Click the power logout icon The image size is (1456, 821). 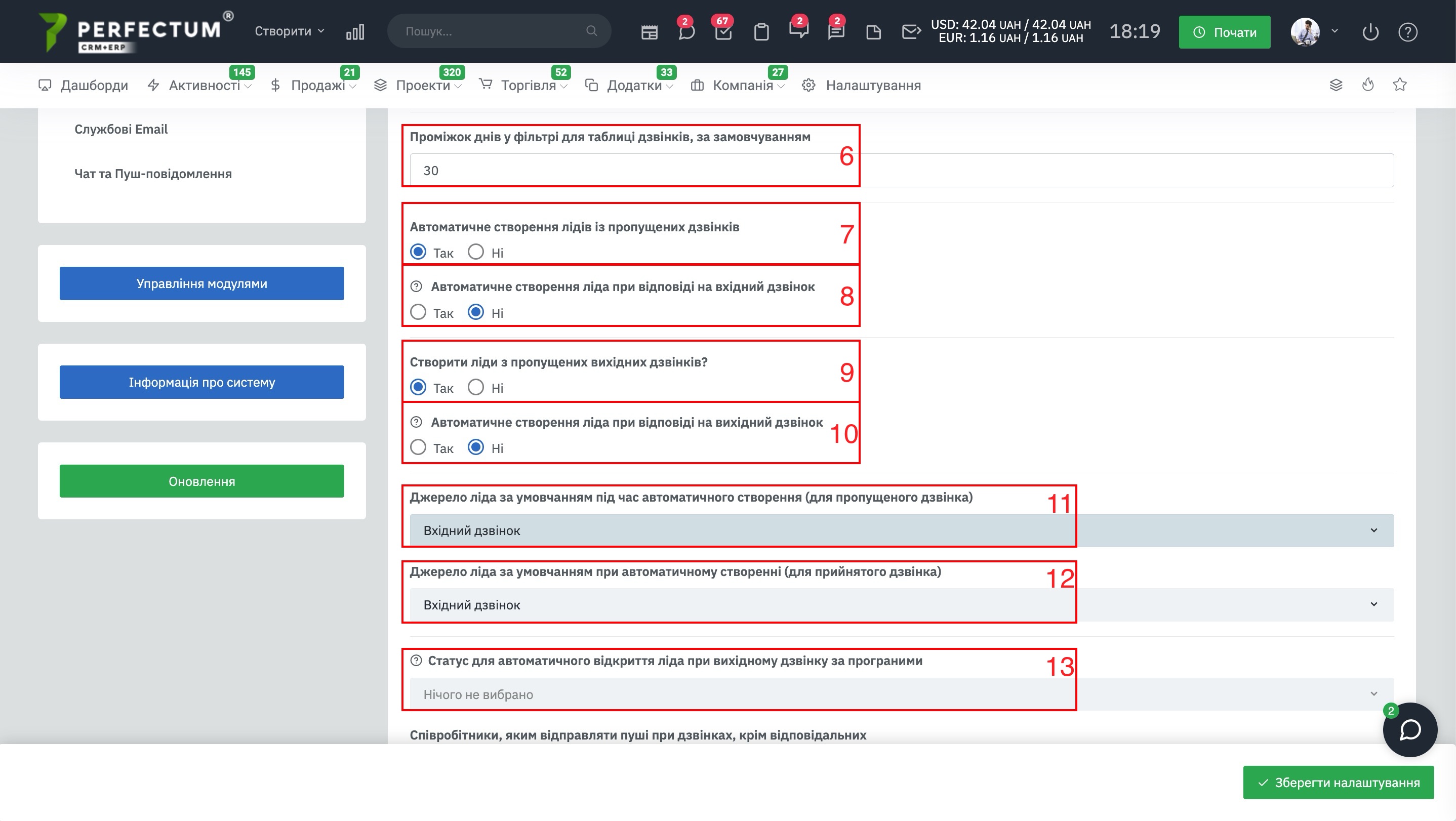coord(1370,32)
